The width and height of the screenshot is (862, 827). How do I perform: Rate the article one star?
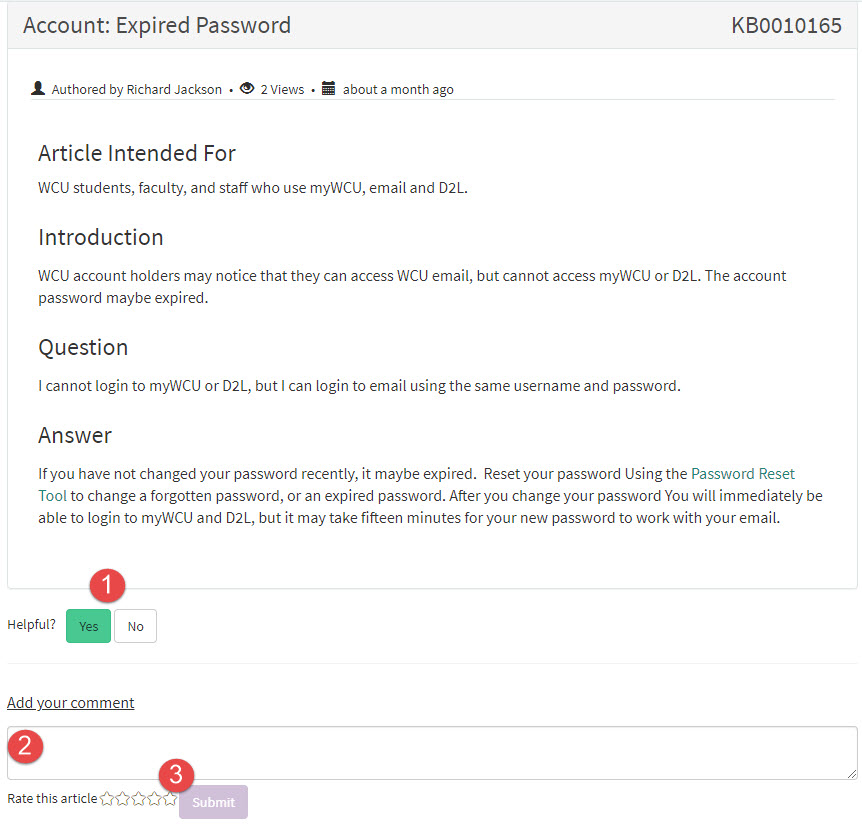pos(107,799)
